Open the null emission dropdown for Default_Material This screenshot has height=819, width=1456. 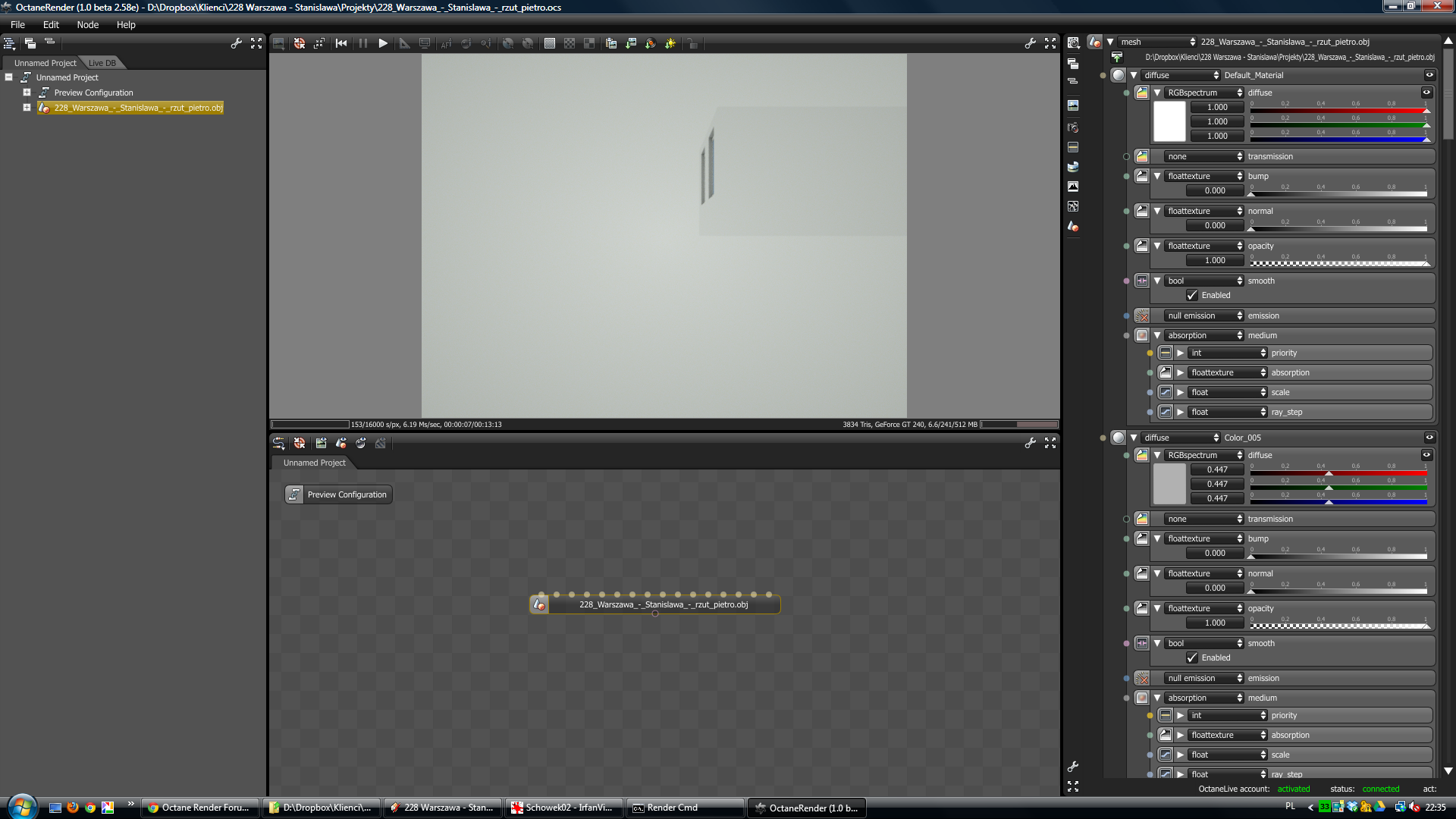(1204, 316)
